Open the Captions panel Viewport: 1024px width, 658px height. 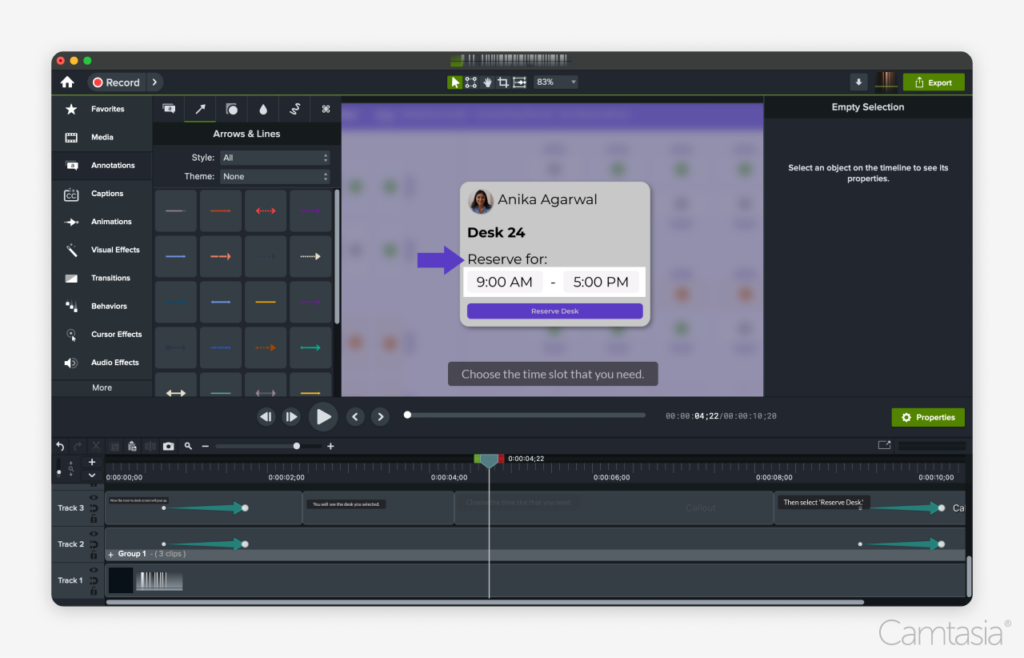[x=102, y=194]
